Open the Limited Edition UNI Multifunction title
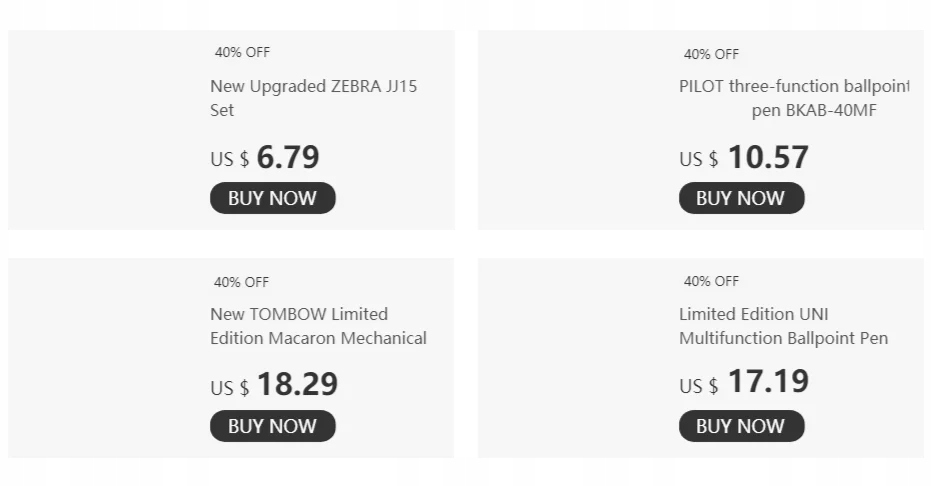 click(x=783, y=326)
